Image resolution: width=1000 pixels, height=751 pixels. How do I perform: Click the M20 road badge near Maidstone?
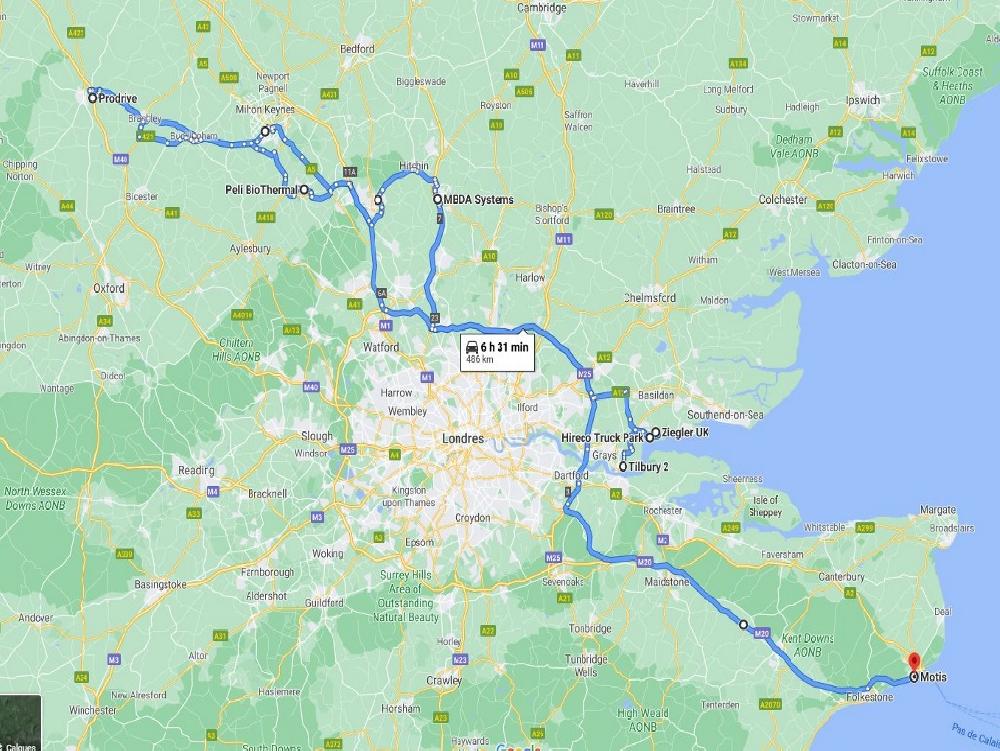[644, 562]
